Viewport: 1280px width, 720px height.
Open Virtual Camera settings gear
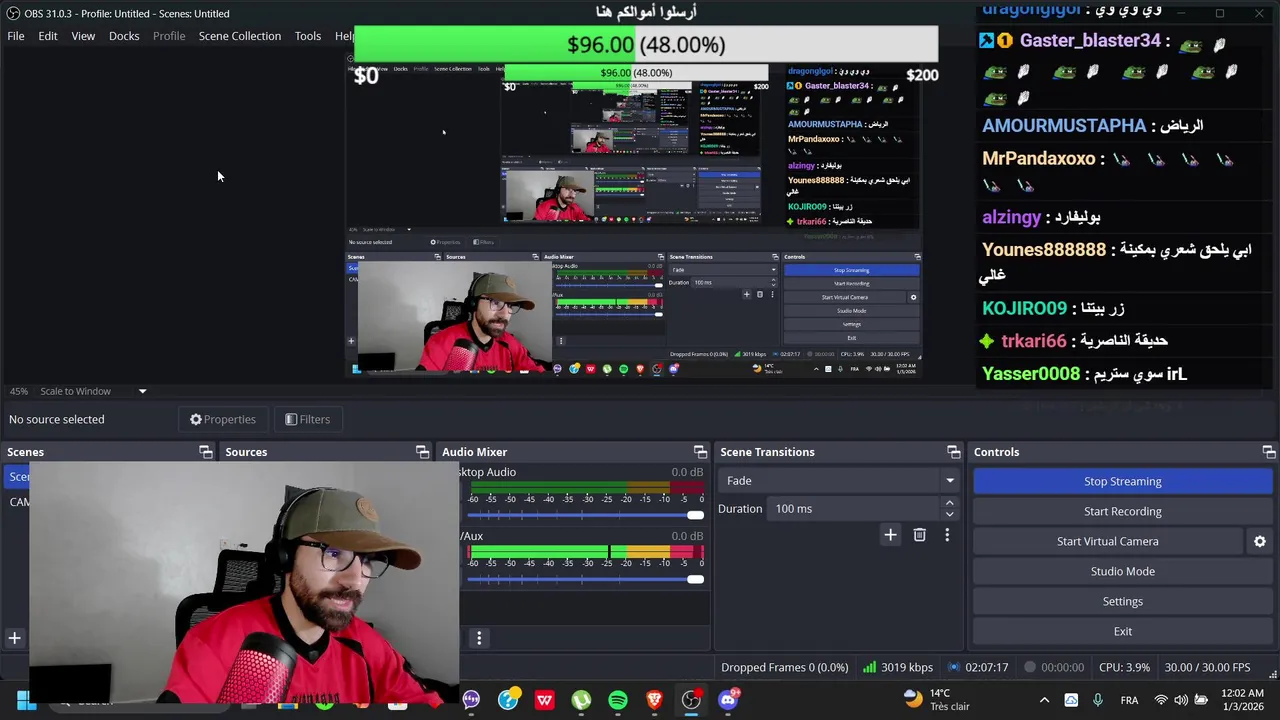1260,541
